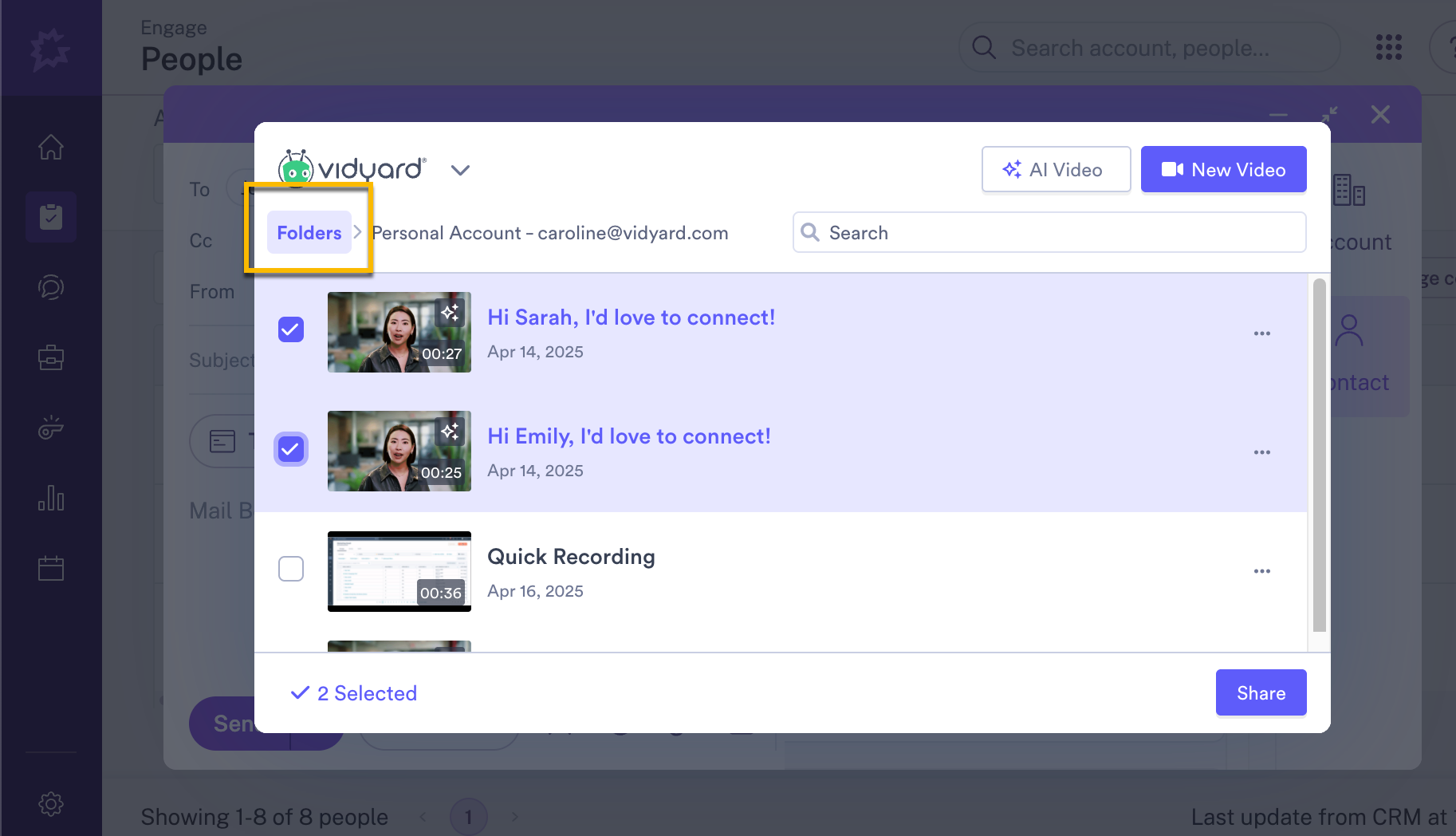
Task: Click the app logo at the sidebar top
Action: coord(50,49)
